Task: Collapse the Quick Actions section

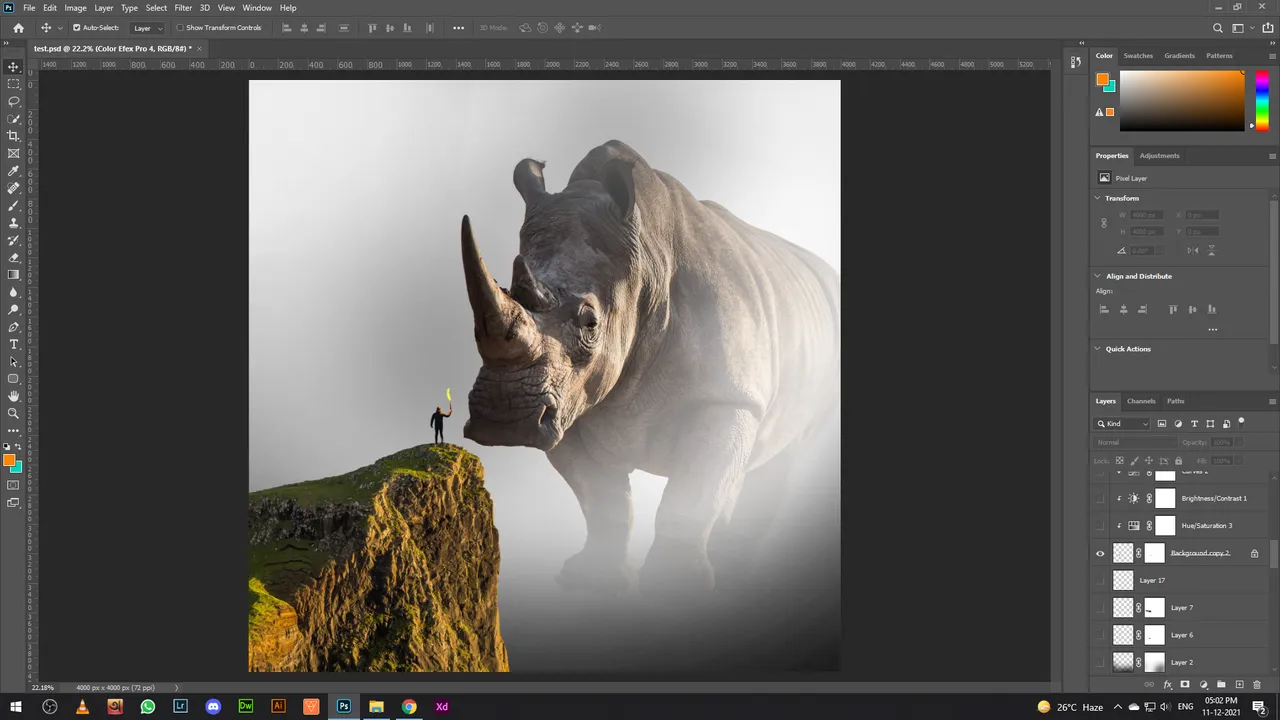Action: click(1098, 349)
